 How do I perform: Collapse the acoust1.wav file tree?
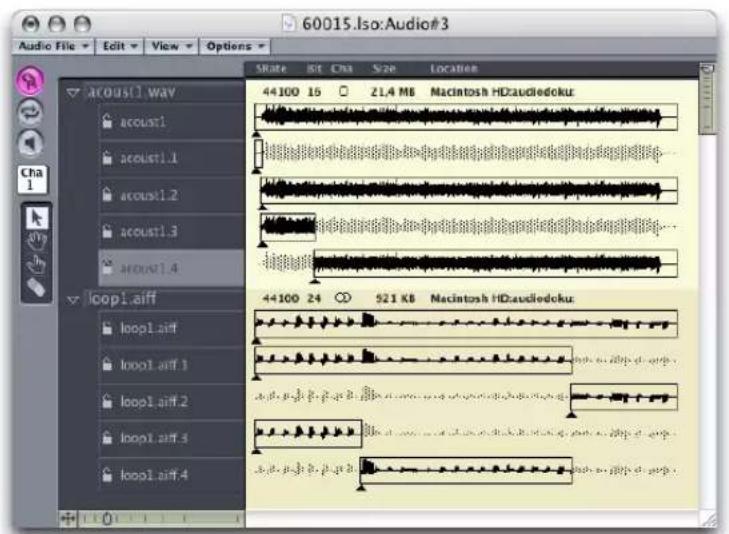[73, 92]
